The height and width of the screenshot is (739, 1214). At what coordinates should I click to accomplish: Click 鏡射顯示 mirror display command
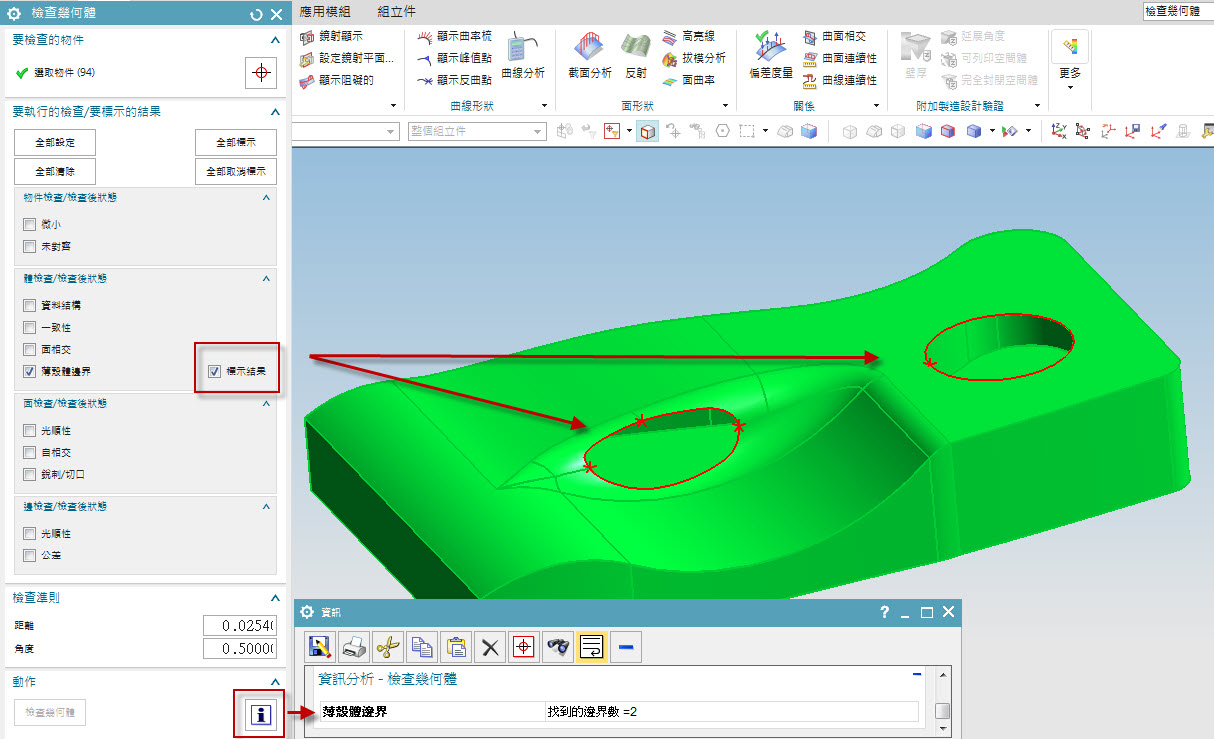click(x=332, y=36)
